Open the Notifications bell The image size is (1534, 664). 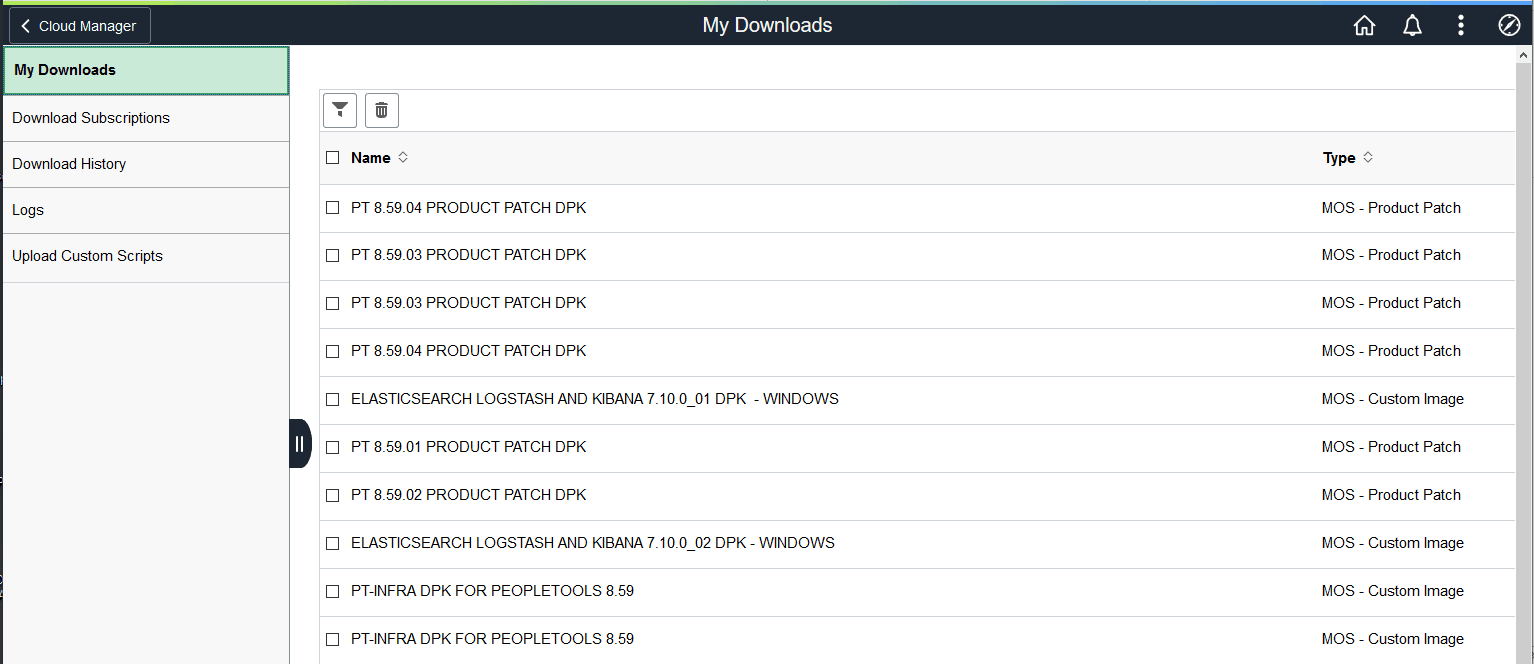pyautogui.click(x=1412, y=25)
